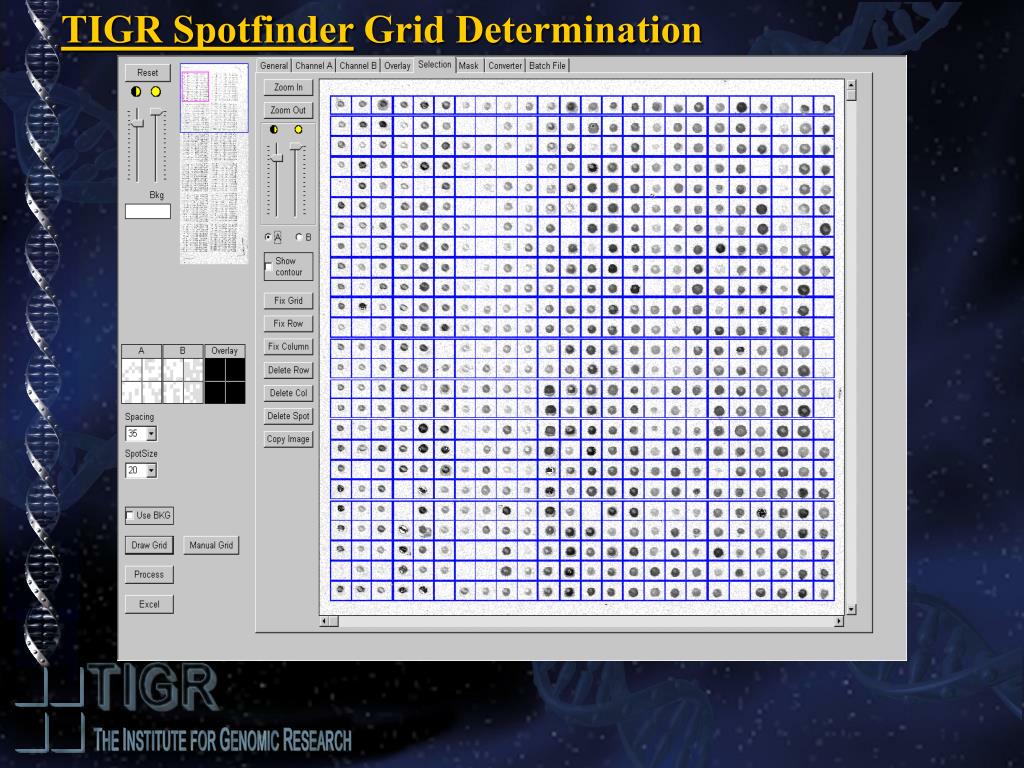Click the image scrollbar up arrow

pos(851,85)
